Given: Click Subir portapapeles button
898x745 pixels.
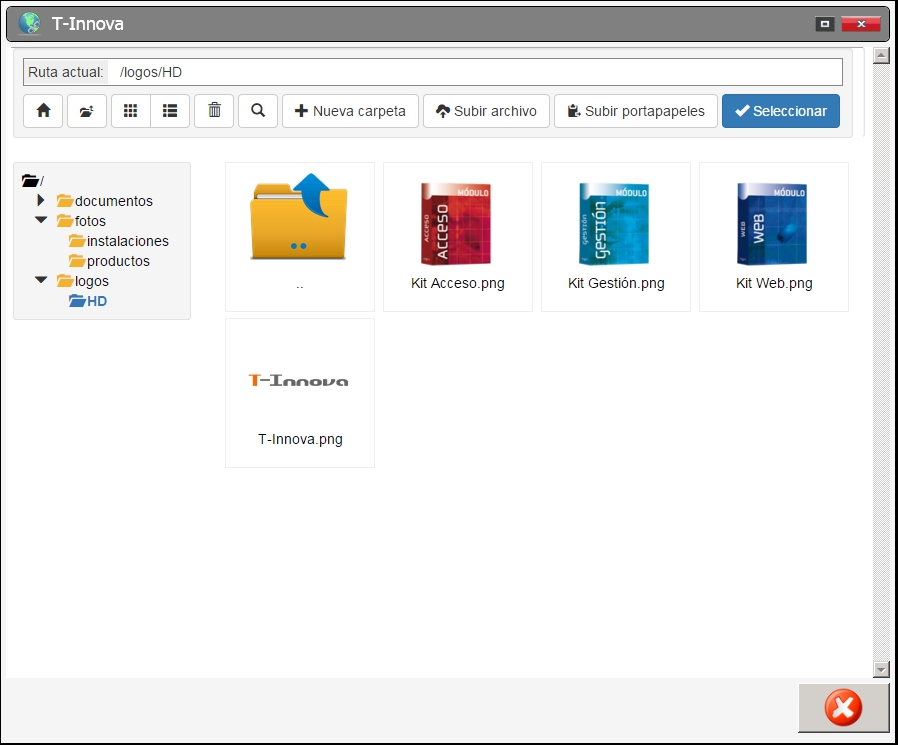Looking at the screenshot, I should (x=636, y=111).
